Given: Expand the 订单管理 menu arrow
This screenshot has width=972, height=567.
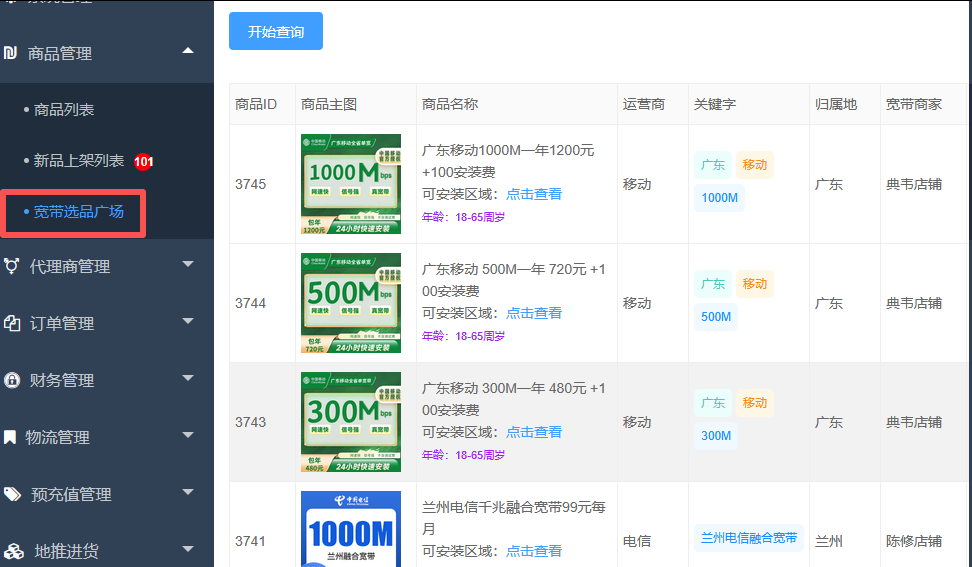Looking at the screenshot, I should pyautogui.click(x=188, y=321).
